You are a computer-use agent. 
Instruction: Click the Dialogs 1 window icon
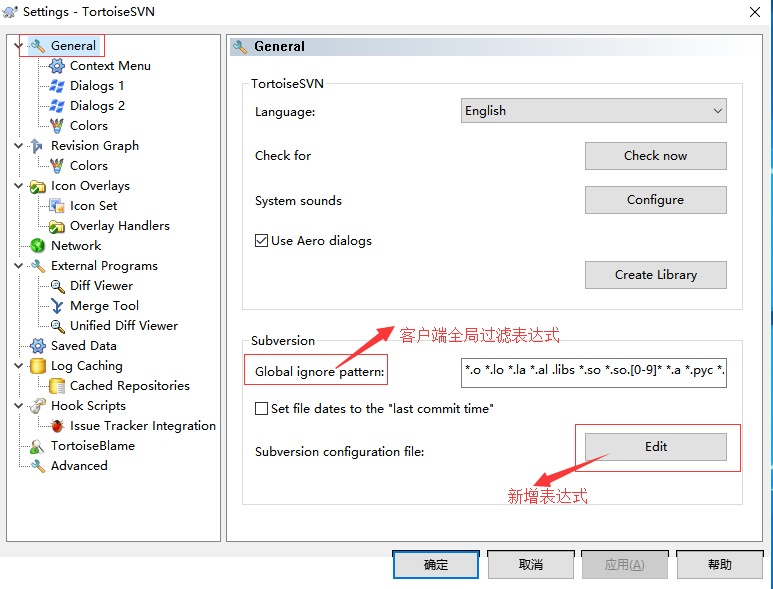pyautogui.click(x=57, y=86)
